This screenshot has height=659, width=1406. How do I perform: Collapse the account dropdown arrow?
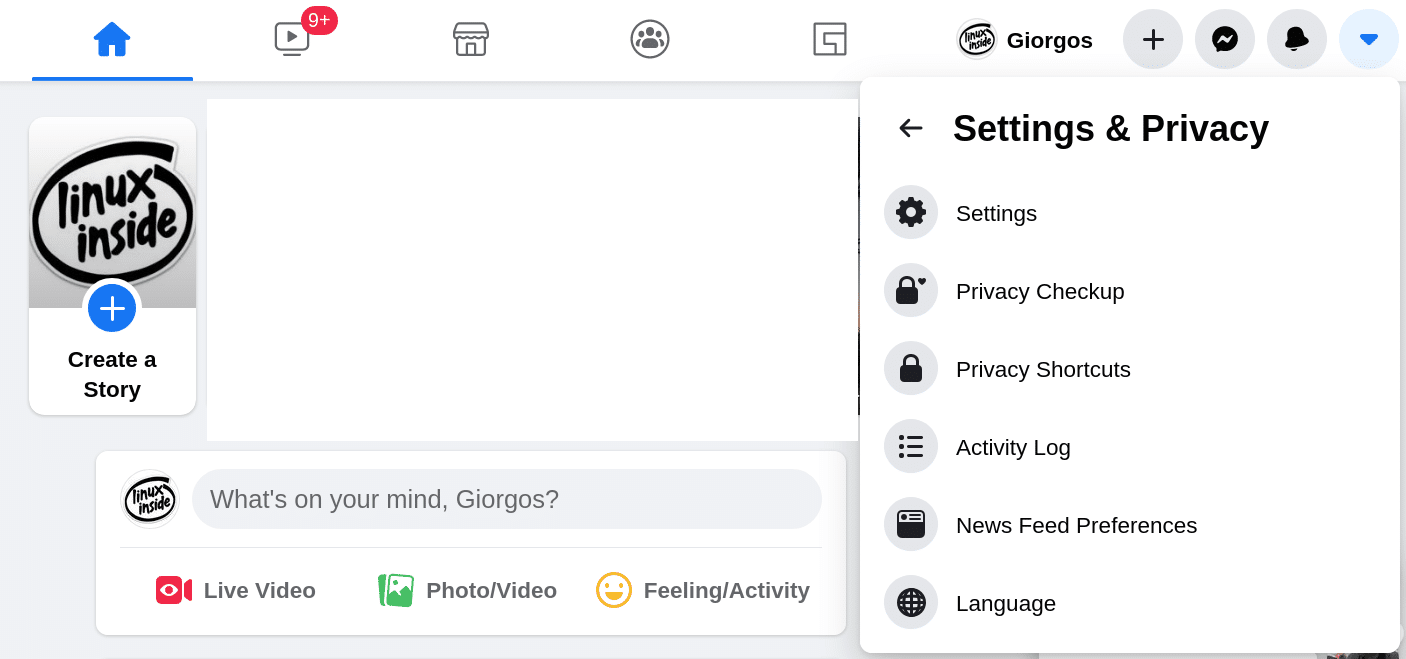pos(1369,39)
